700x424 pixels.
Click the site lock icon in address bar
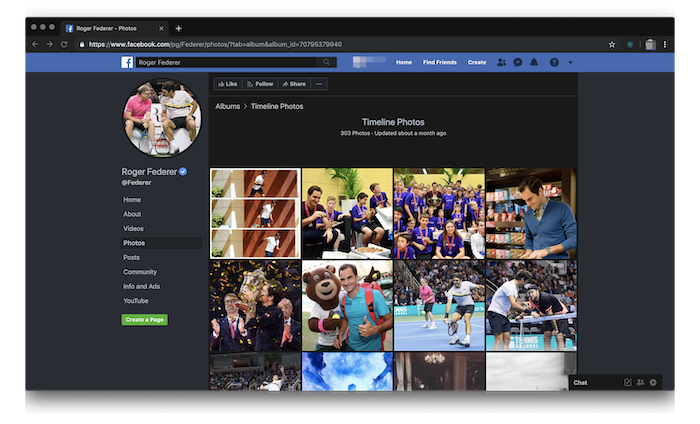(x=82, y=44)
